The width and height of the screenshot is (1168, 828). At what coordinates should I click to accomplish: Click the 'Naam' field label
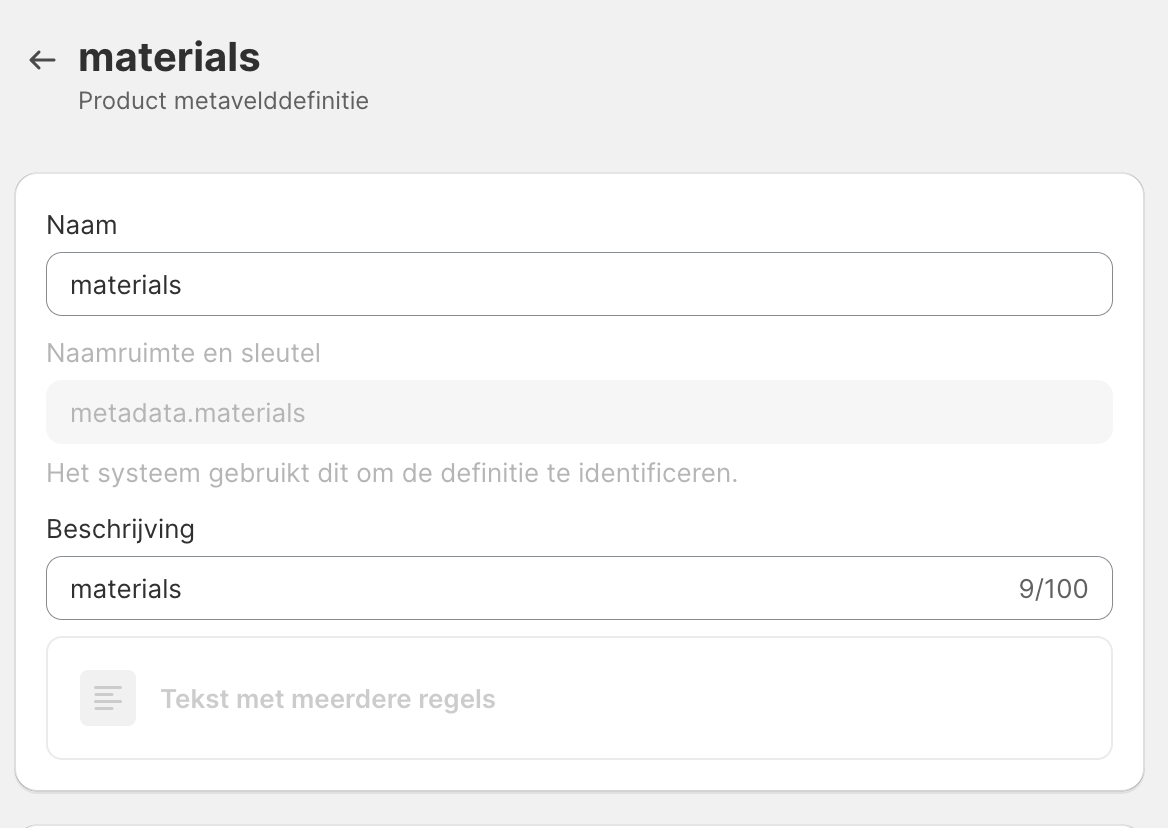pyautogui.click(x=82, y=225)
